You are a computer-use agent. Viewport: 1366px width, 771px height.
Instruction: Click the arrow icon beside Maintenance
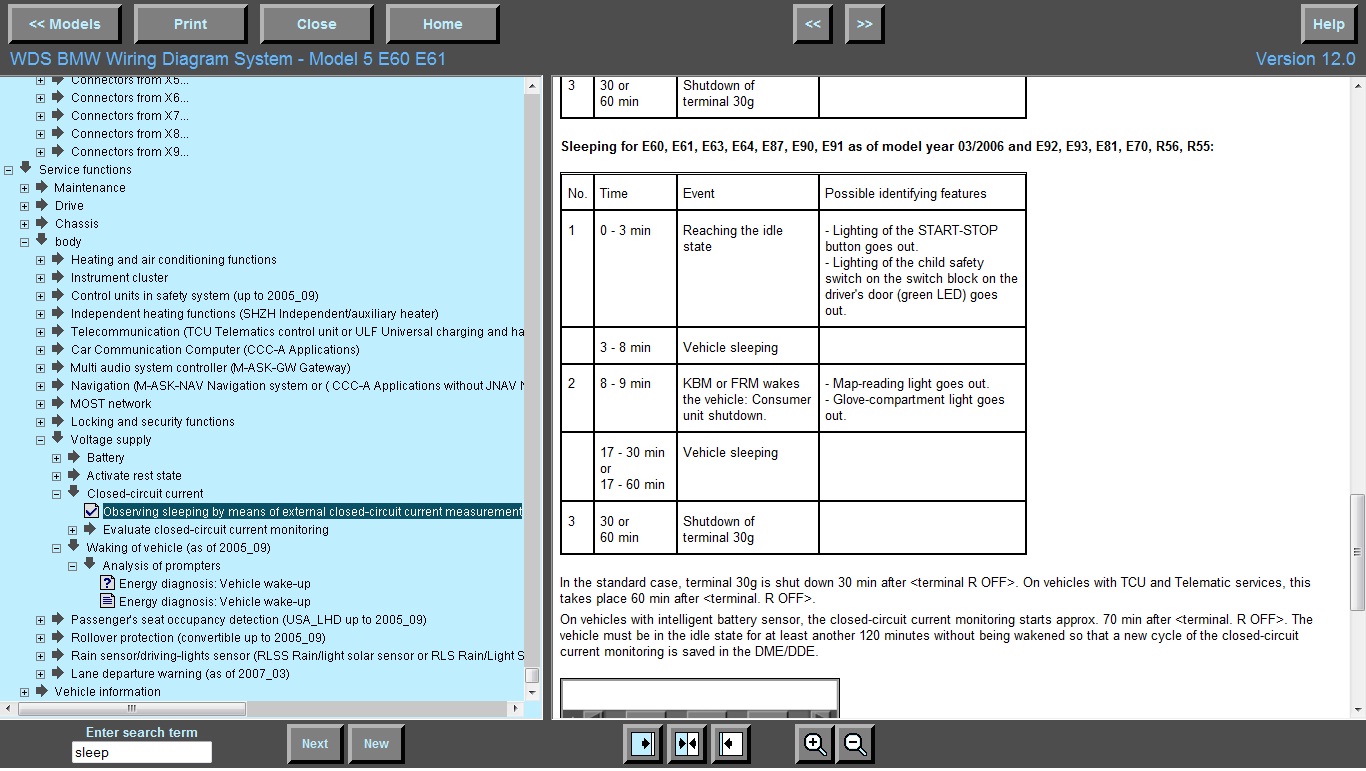click(x=42, y=186)
